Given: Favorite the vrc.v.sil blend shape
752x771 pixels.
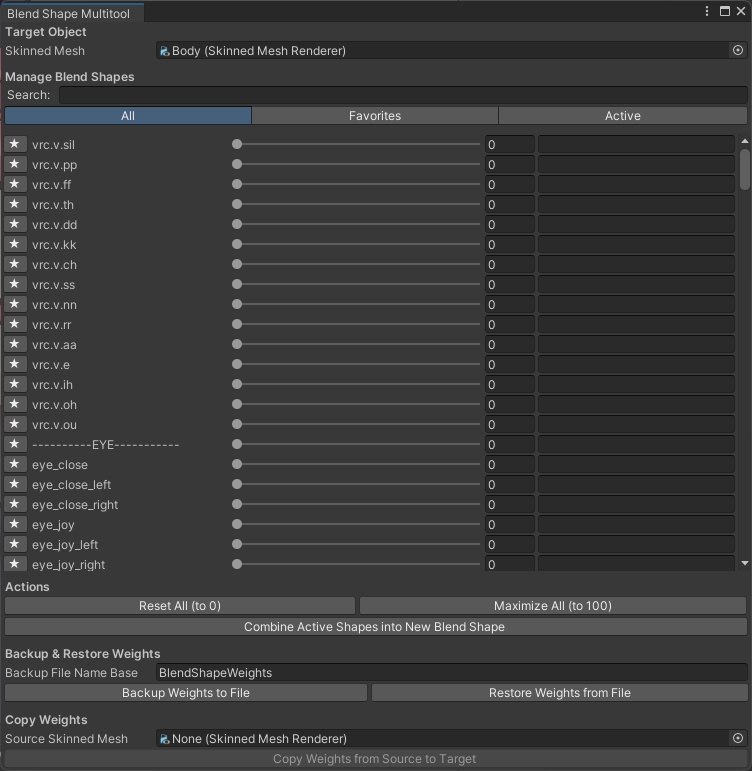Looking at the screenshot, I should (14, 144).
